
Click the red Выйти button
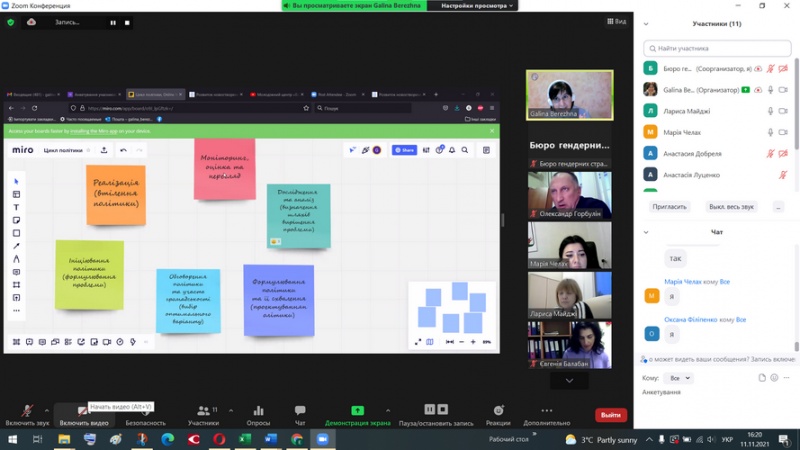(610, 415)
